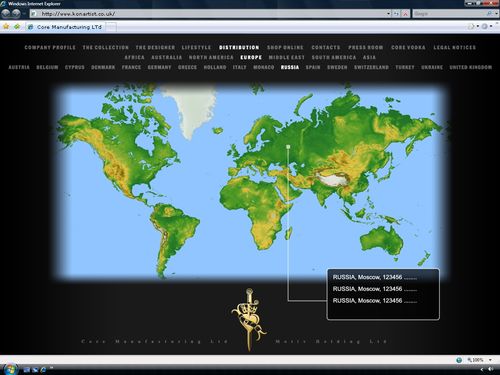Click the volume speaker tray icon

pyautogui.click(x=490, y=369)
